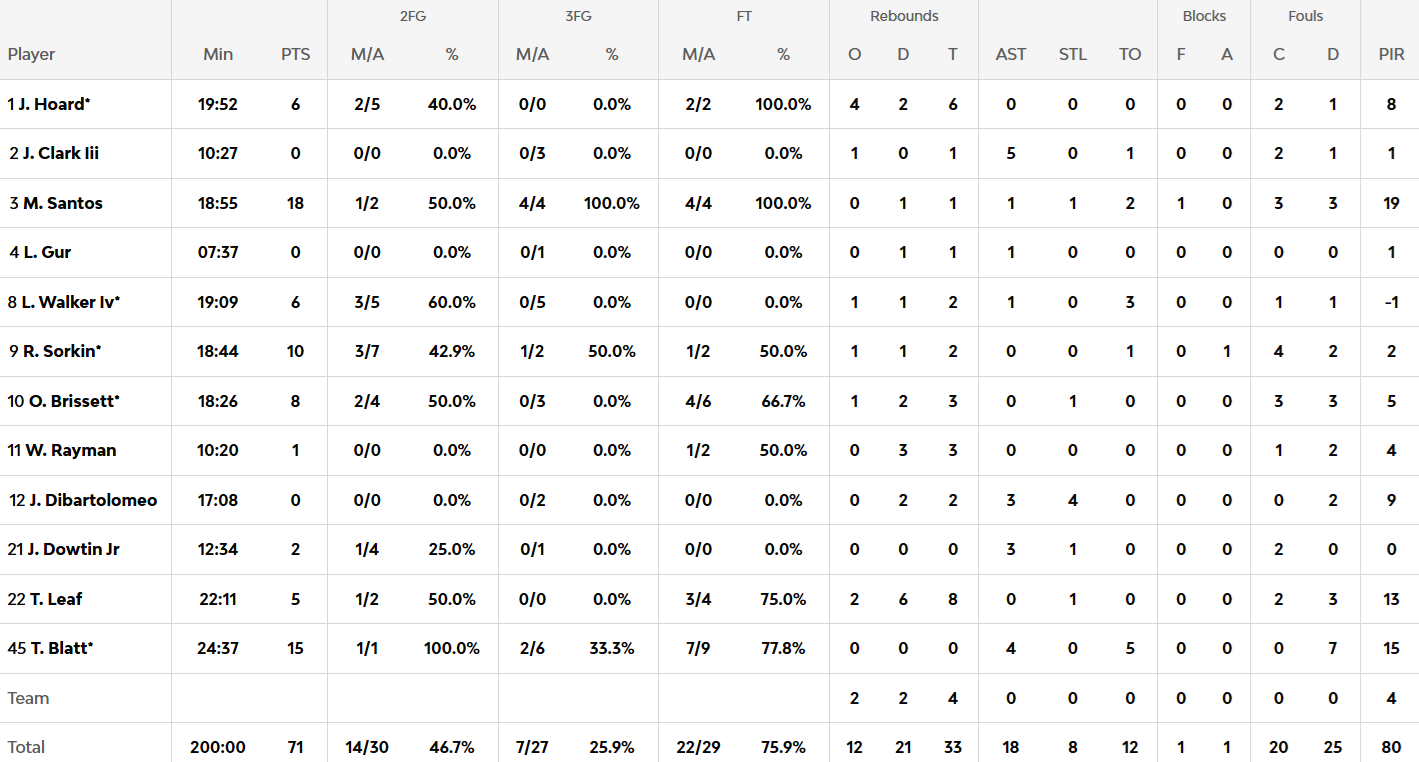The image size is (1419, 762).
Task: Click the Fouls group header
Action: 1305,16
